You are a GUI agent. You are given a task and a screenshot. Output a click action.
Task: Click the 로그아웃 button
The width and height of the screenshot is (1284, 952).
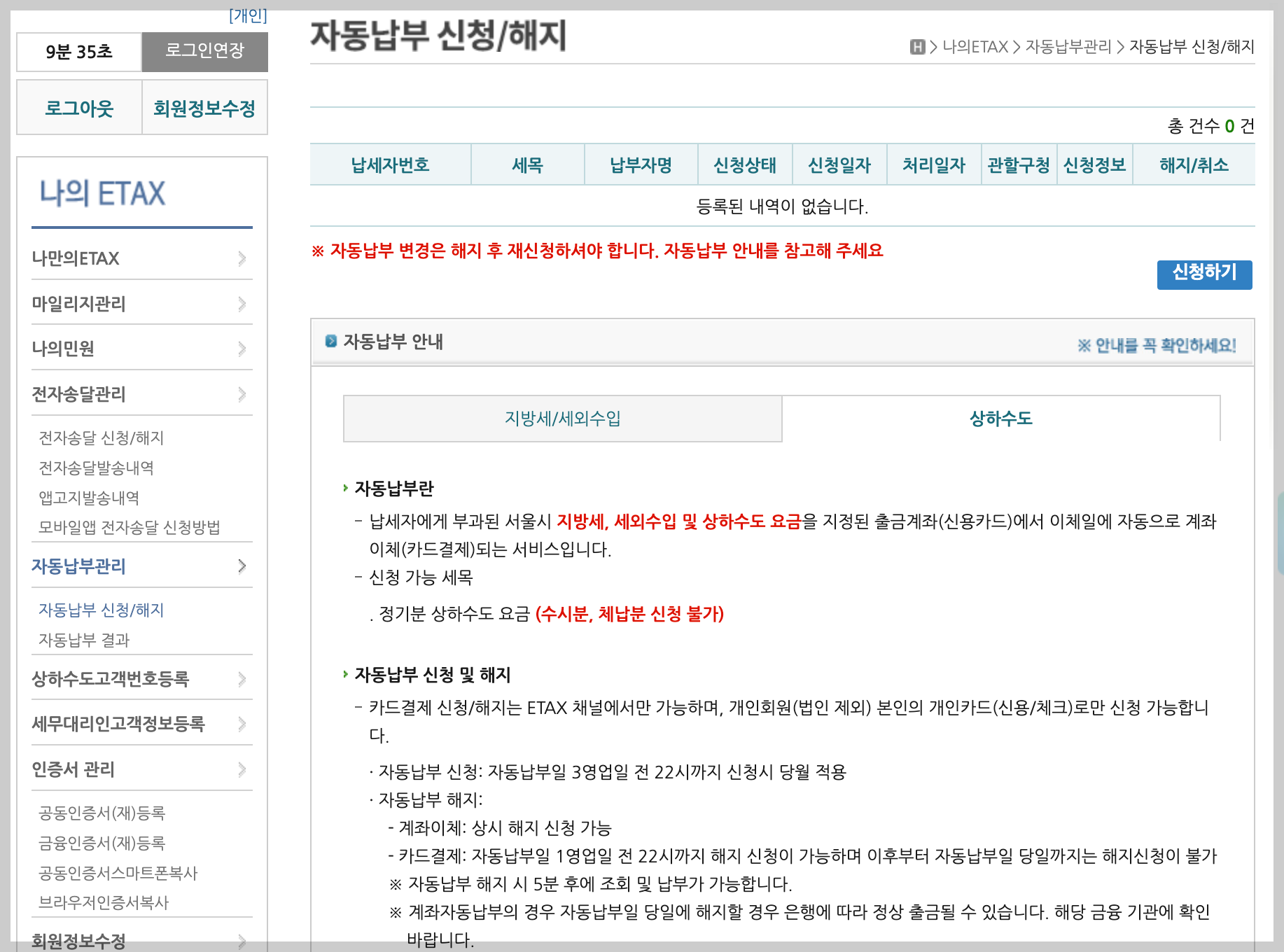coord(79,108)
